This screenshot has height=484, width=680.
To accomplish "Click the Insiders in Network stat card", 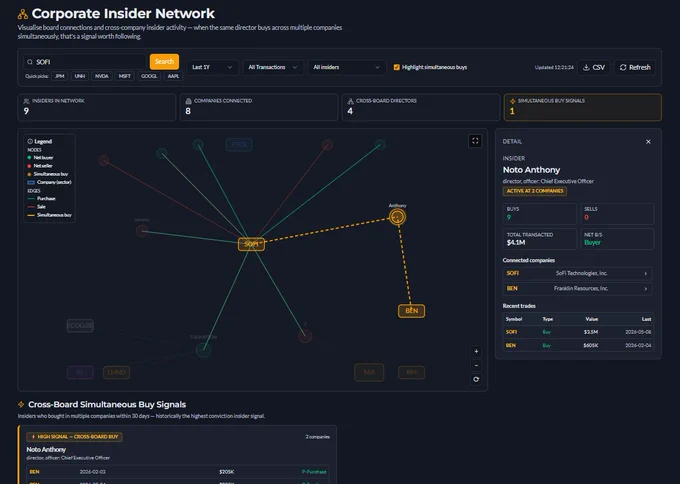I will [x=97, y=107].
